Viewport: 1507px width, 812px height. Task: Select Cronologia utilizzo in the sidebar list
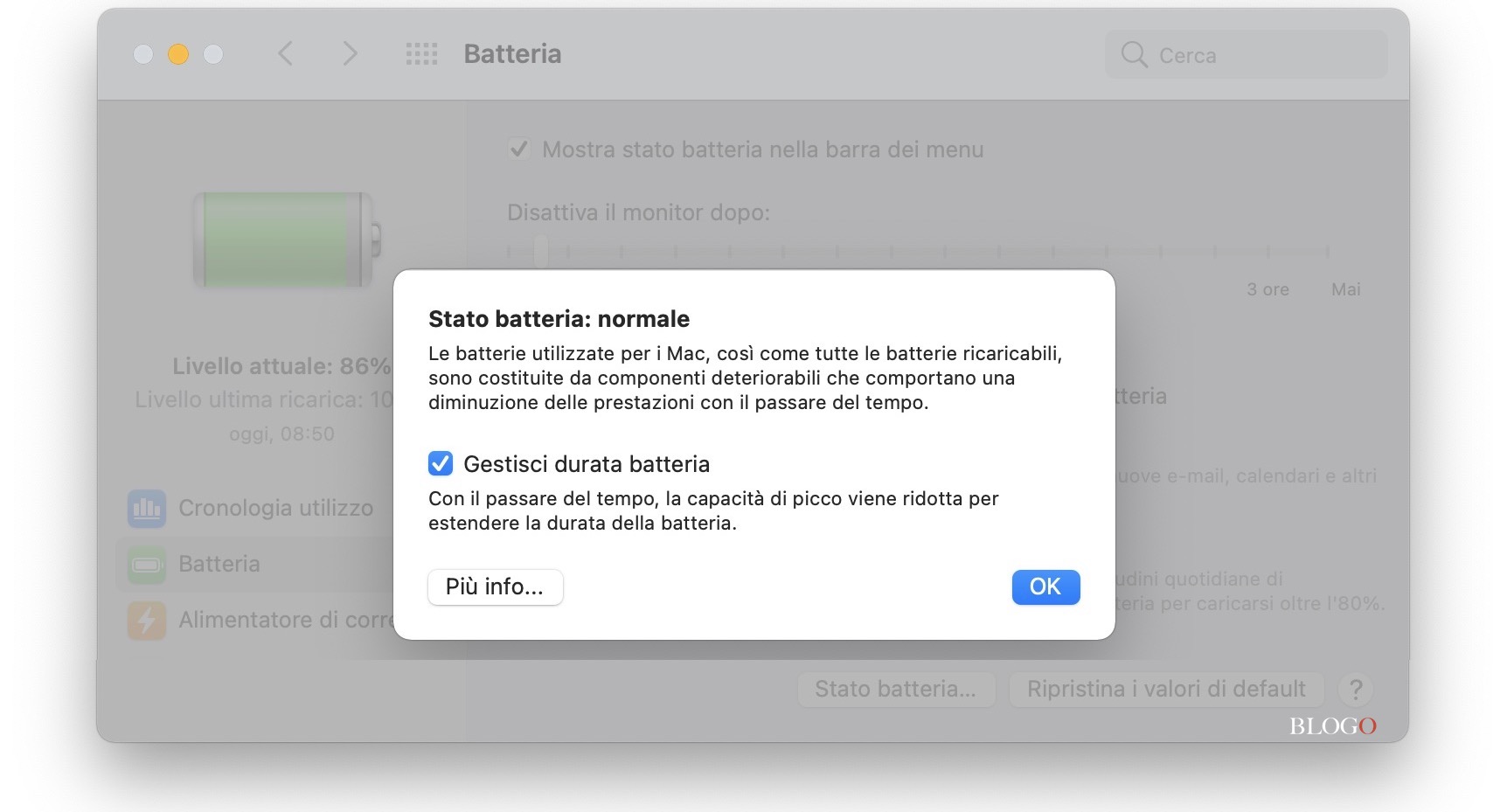pyautogui.click(x=274, y=508)
